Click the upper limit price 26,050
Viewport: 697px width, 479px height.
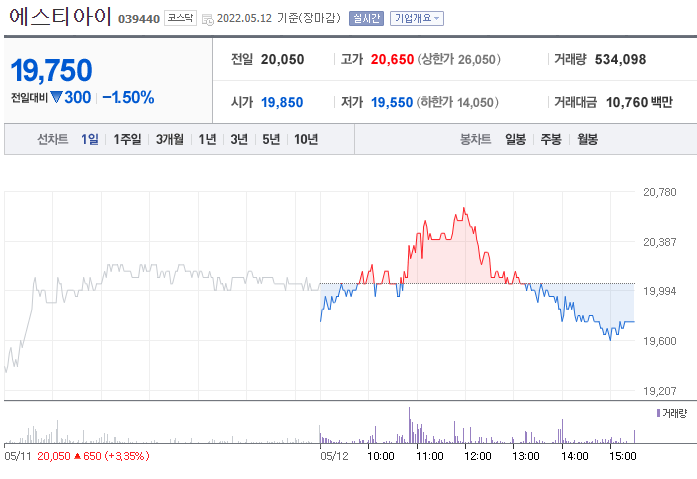click(477, 60)
